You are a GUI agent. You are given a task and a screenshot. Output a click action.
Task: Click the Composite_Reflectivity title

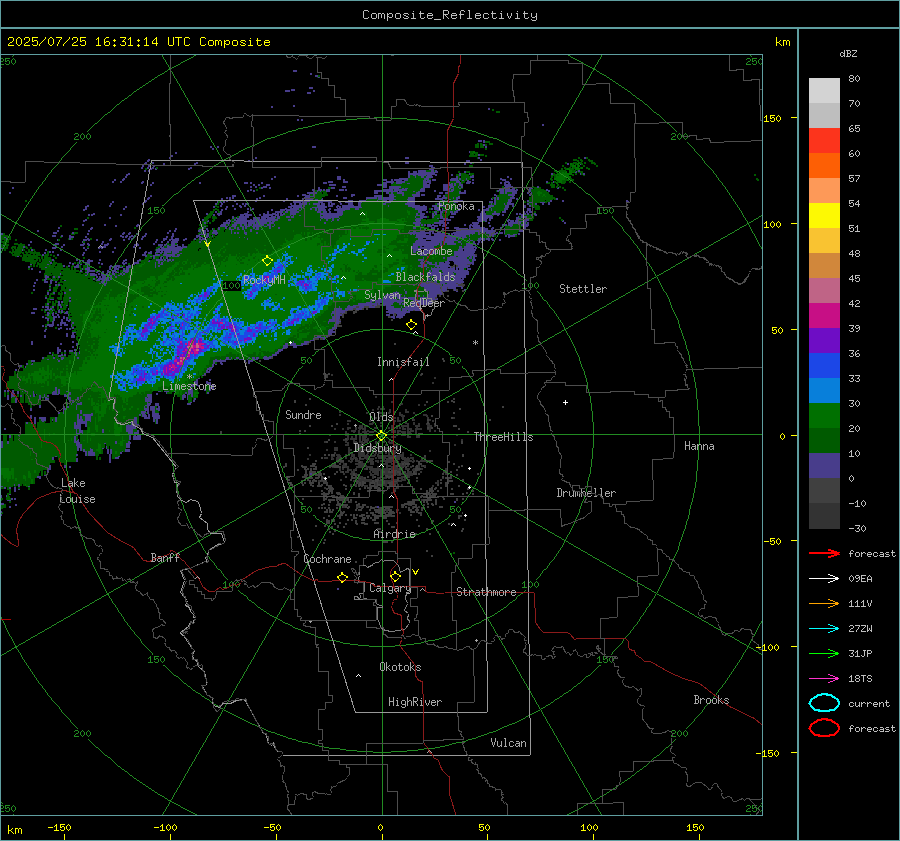click(450, 15)
